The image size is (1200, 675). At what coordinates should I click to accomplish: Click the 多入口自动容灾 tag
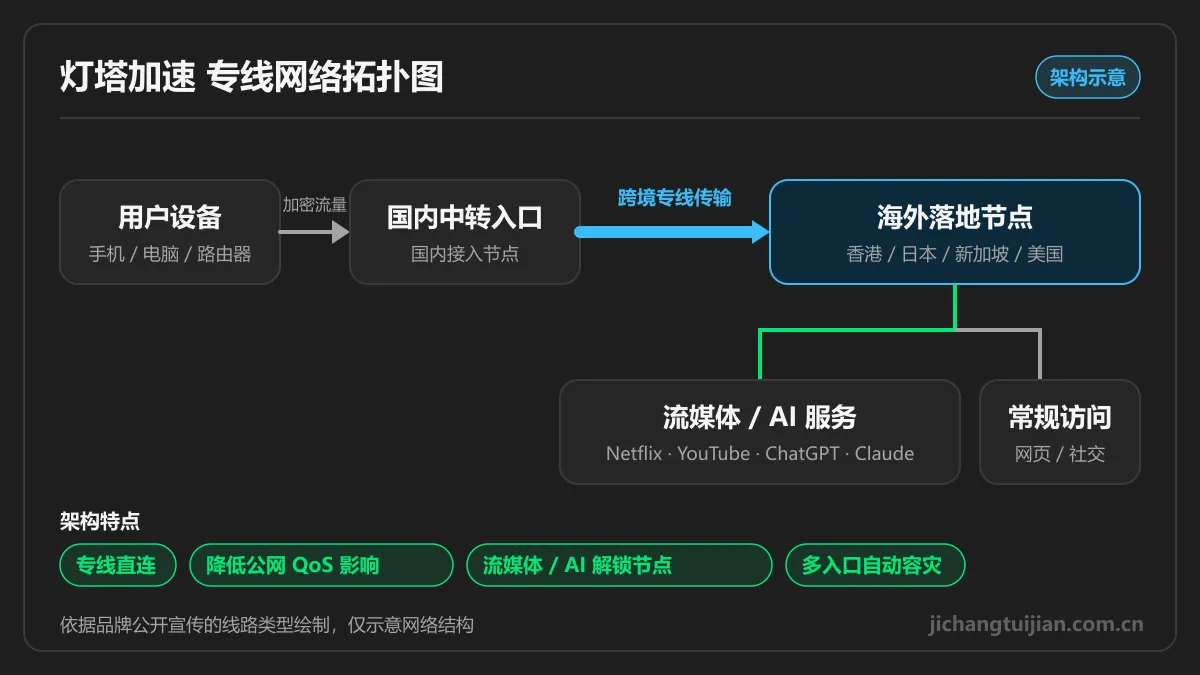click(875, 565)
